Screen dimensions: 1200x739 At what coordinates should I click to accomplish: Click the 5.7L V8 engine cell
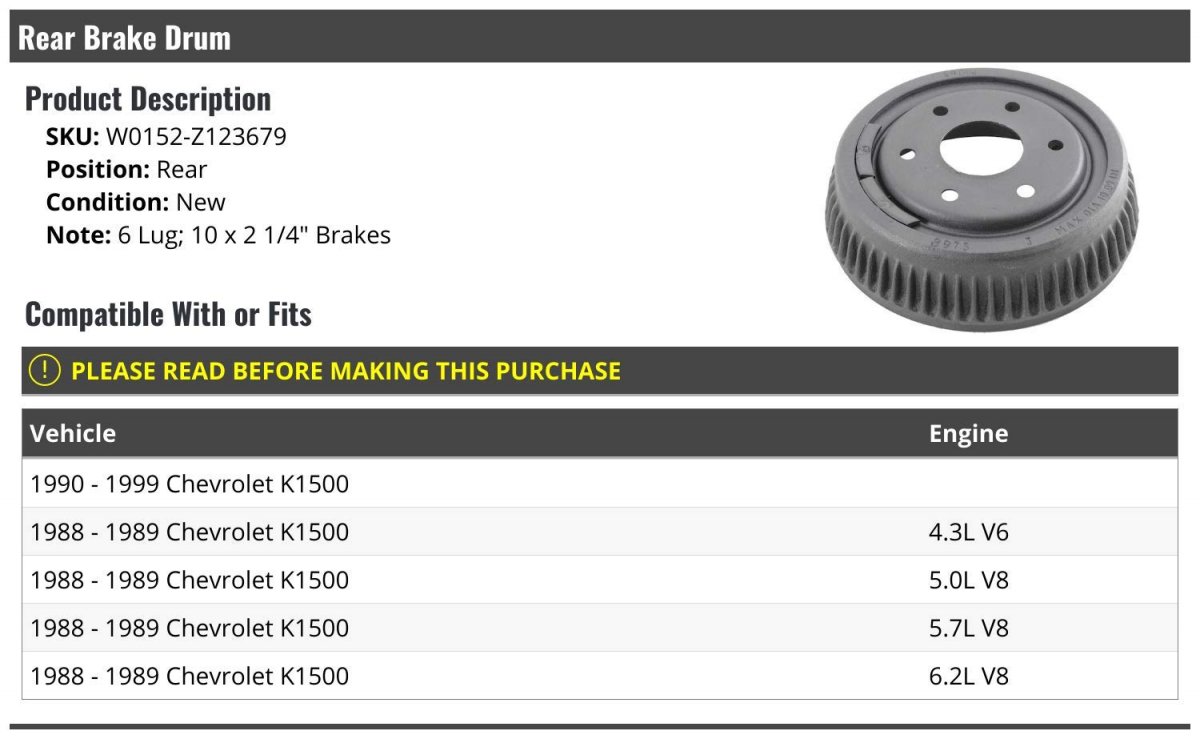tap(969, 628)
